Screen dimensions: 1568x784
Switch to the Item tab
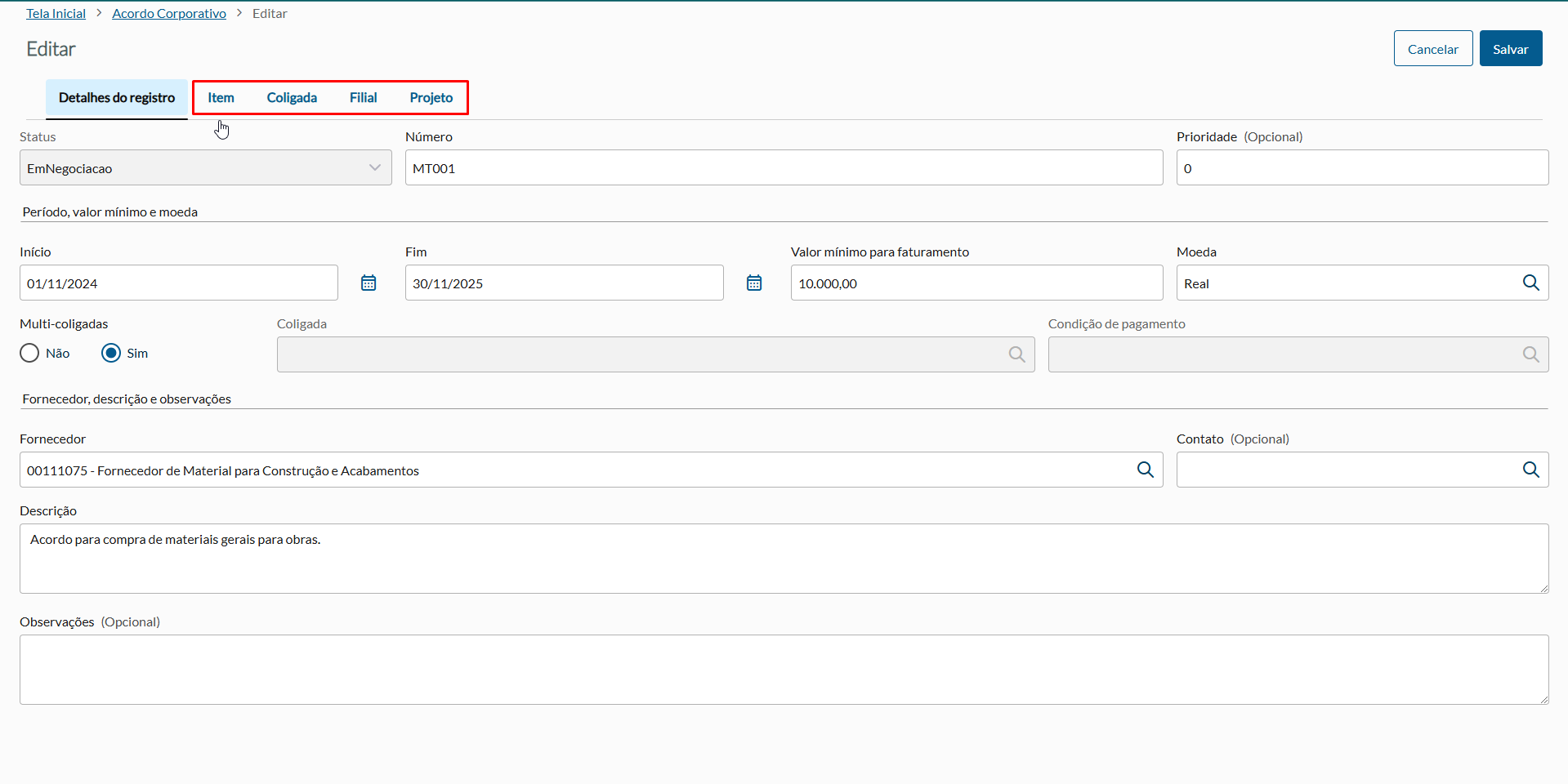point(221,98)
